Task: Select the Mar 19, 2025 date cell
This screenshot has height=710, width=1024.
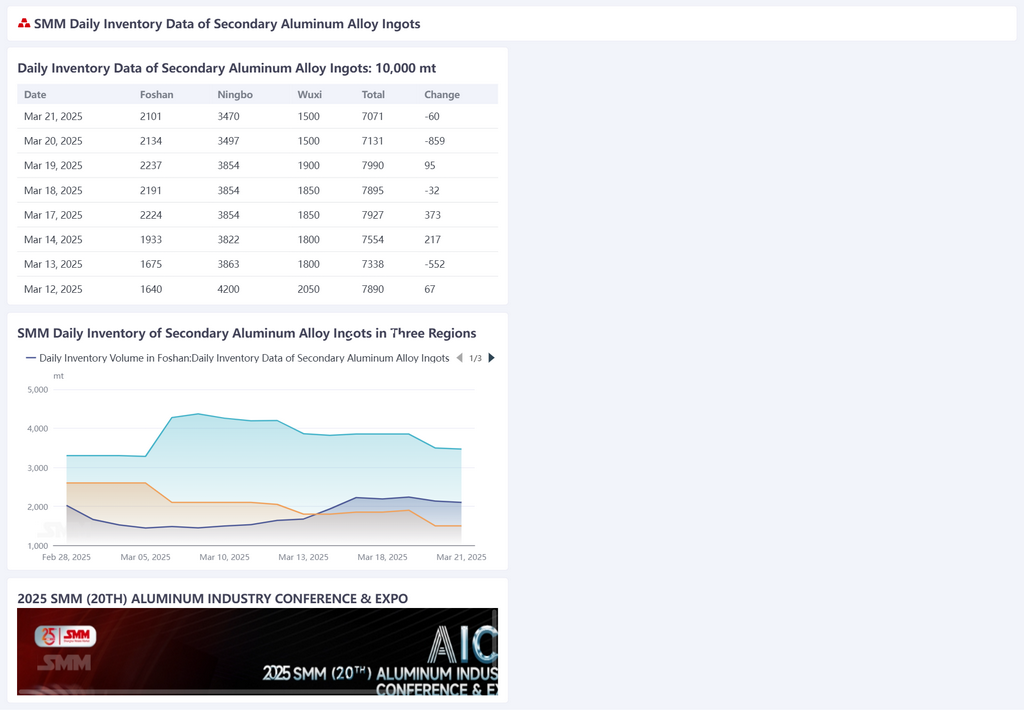Action: [54, 165]
